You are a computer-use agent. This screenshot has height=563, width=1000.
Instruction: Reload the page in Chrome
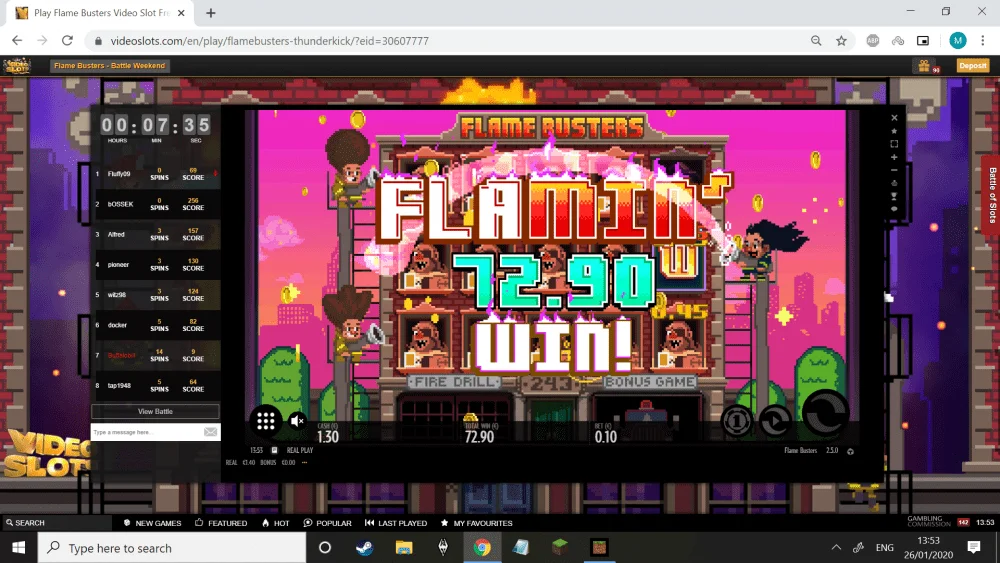click(67, 41)
